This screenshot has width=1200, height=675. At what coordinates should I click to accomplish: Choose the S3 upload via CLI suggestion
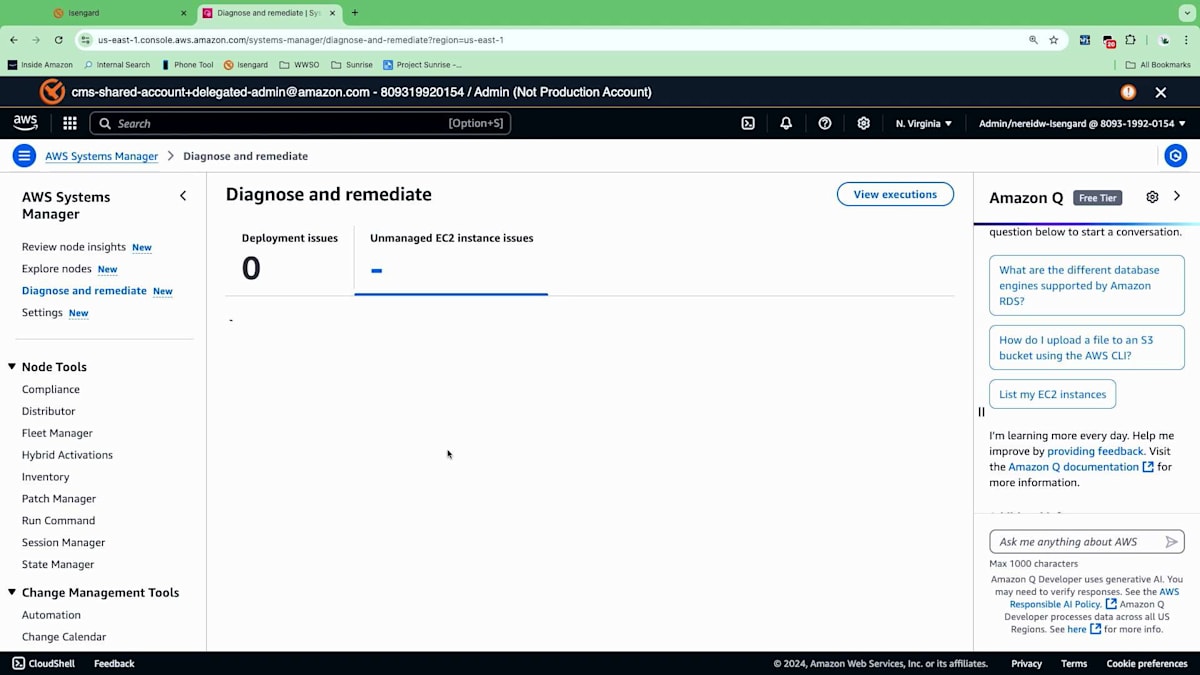[x=1087, y=348]
